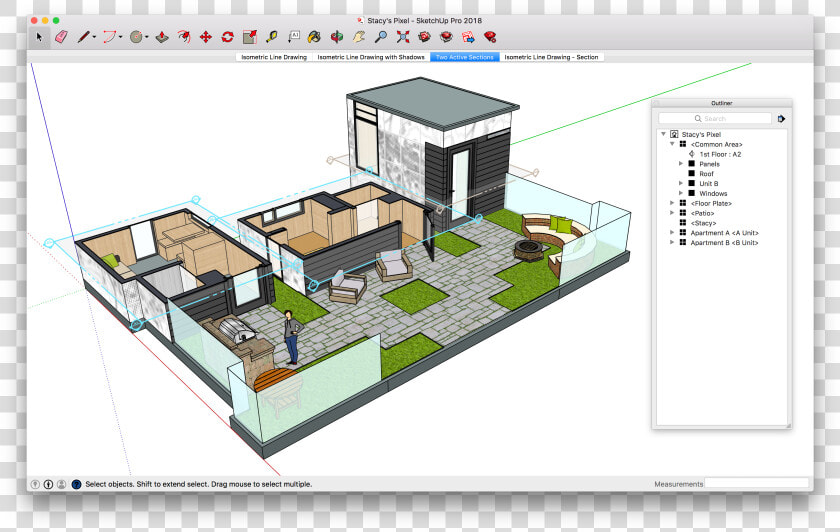The height and width of the screenshot is (532, 840).
Task: Open the Instructor help question icon
Action: click(x=77, y=484)
